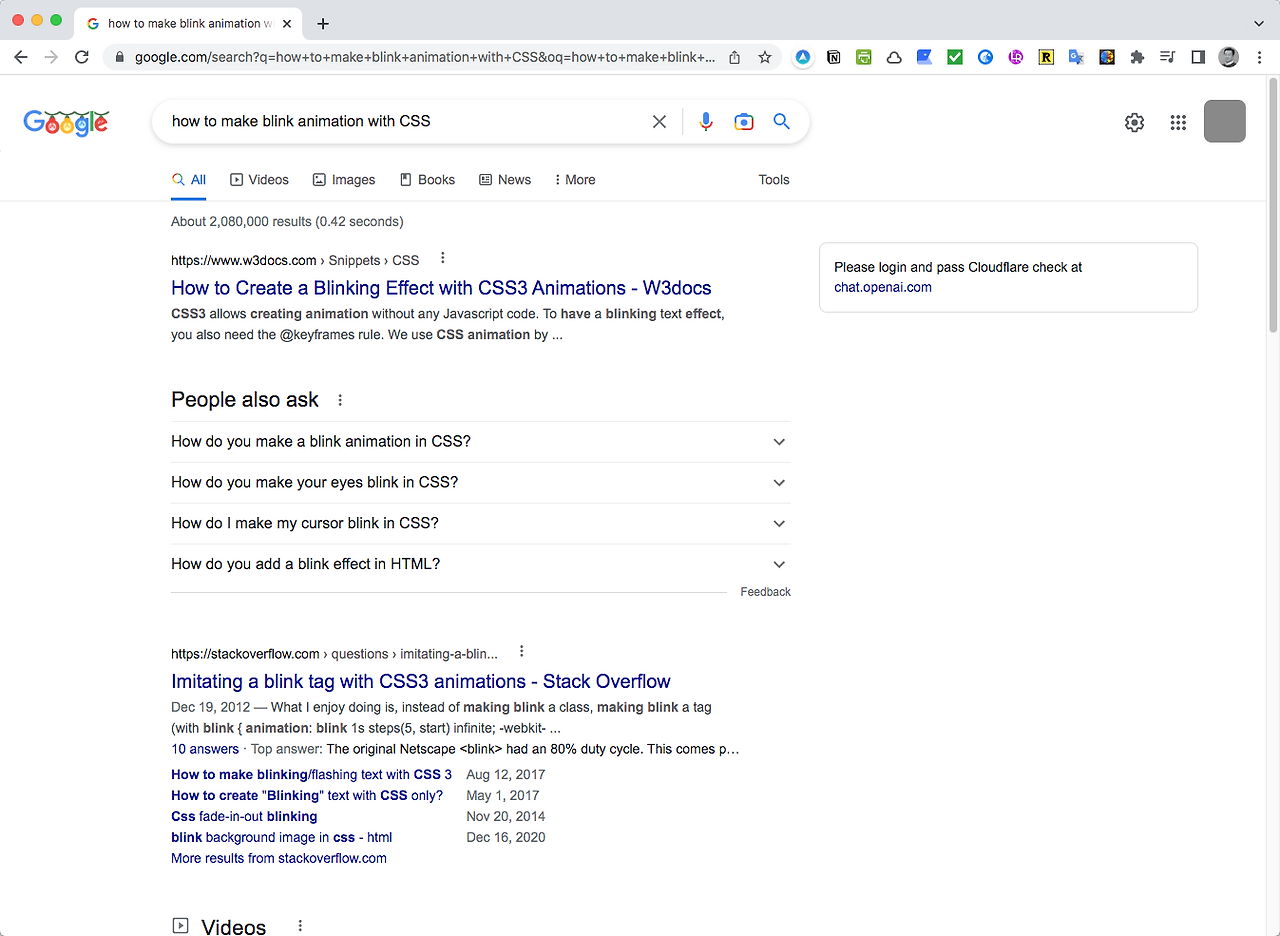Search by image with the camera icon
1280x936 pixels.
744,122
